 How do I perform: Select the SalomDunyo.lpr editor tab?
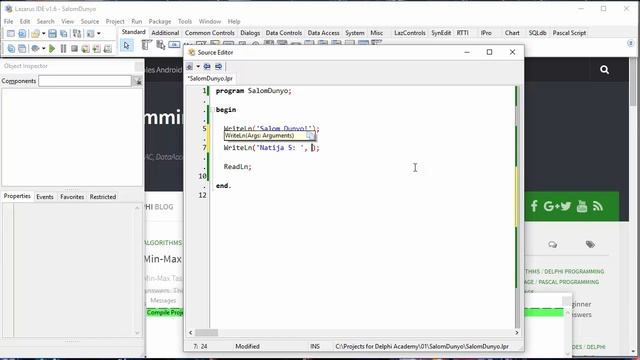coord(210,78)
